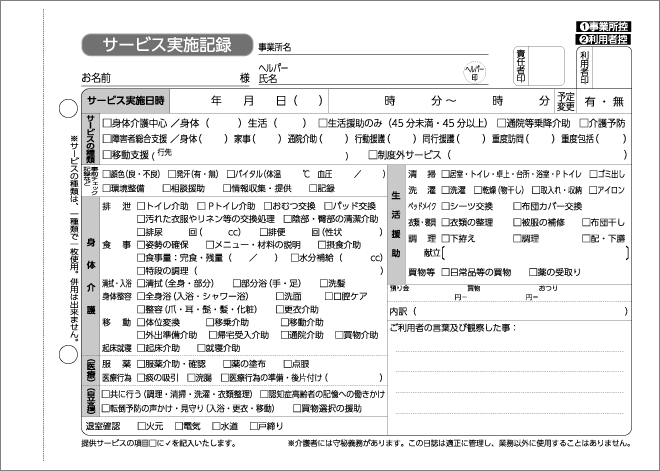Tick the 就寝介助 checkbox

tap(201, 348)
